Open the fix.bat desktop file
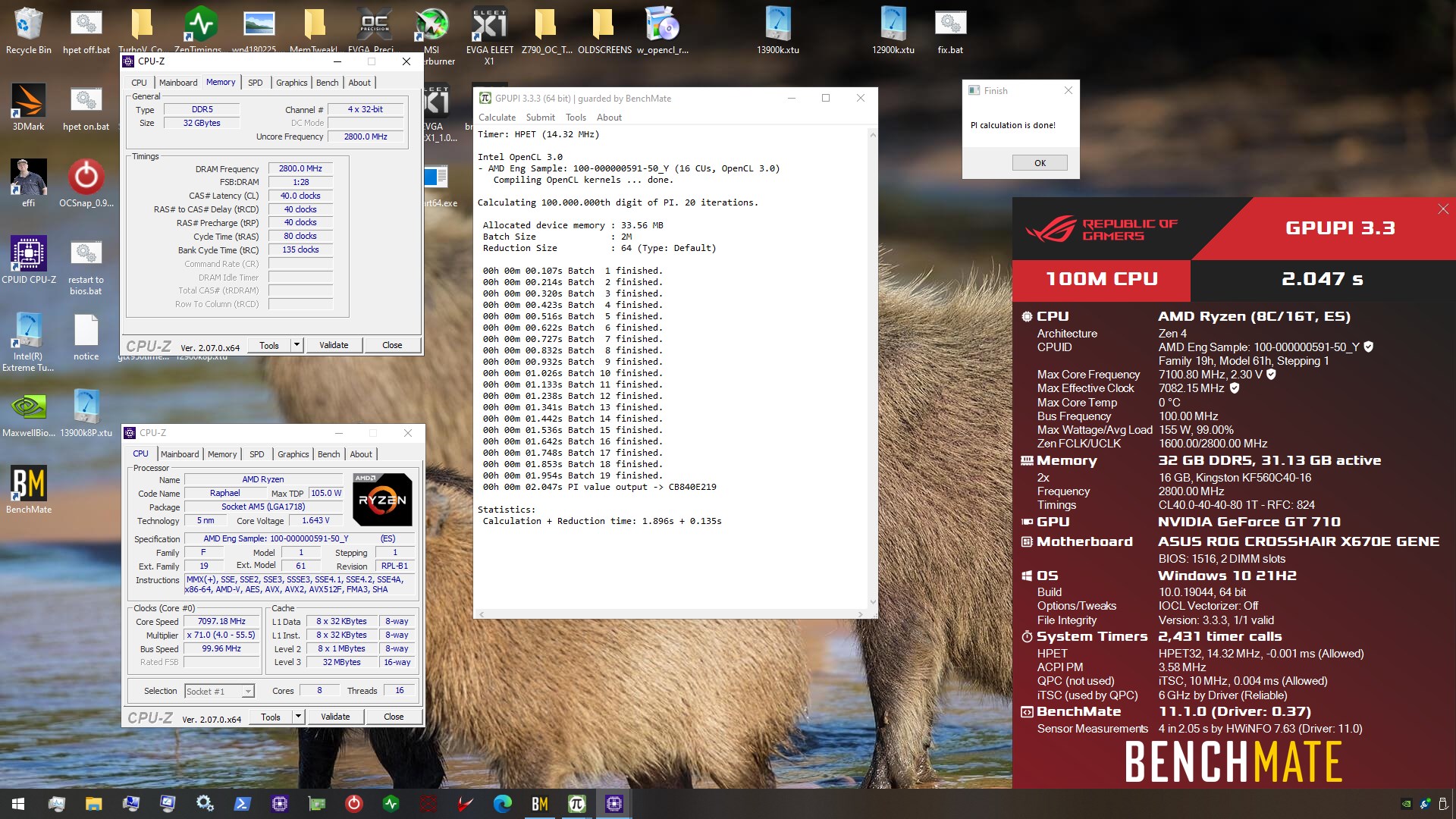 tap(950, 30)
